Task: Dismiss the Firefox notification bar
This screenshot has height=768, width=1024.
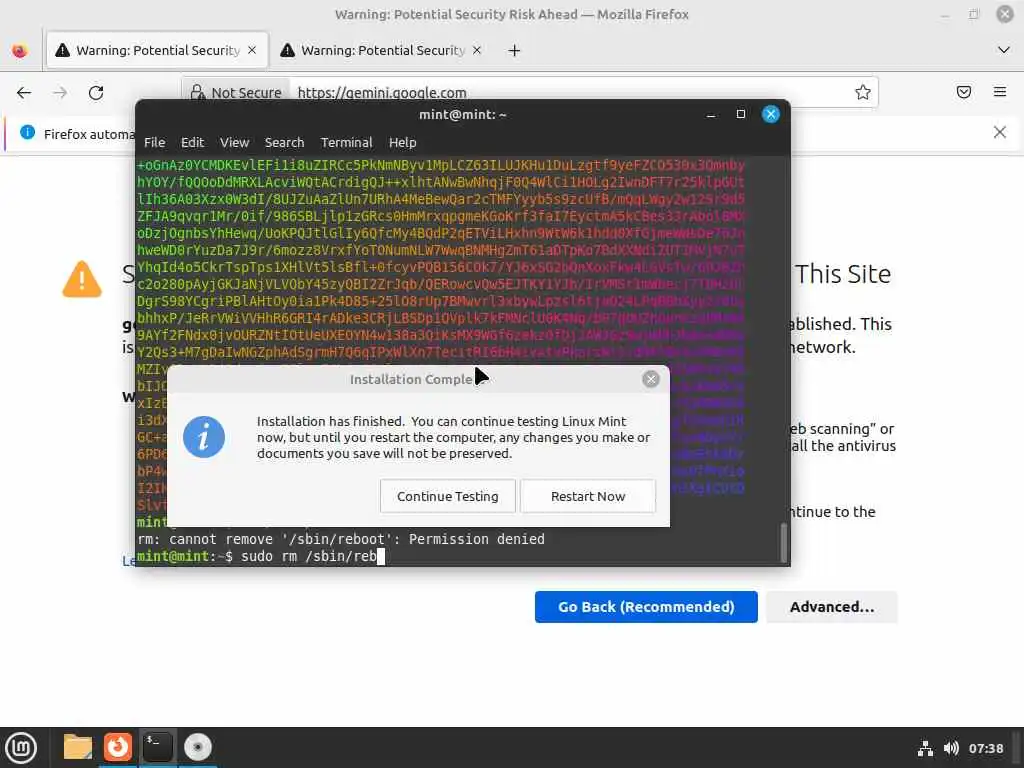Action: (x=1000, y=133)
